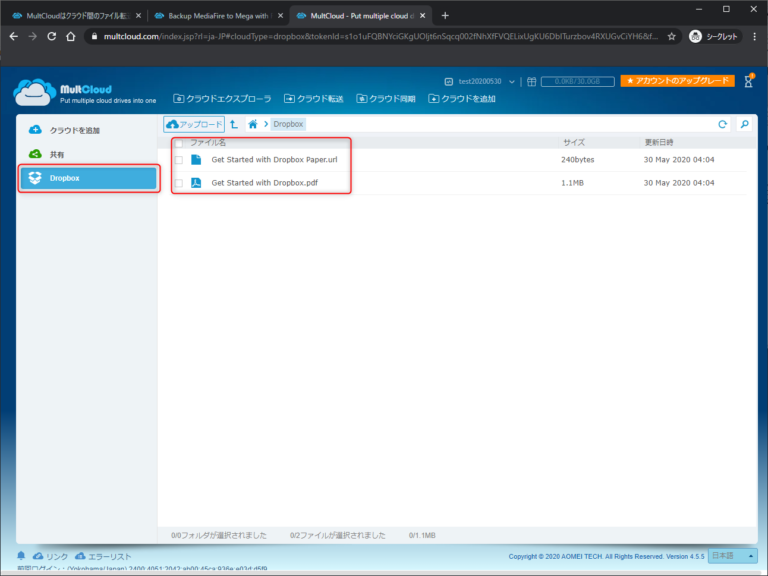Viewport: 768px width, 576px height.
Task: Check the Dropbox Paper.url file checkbox
Action: [x=179, y=160]
